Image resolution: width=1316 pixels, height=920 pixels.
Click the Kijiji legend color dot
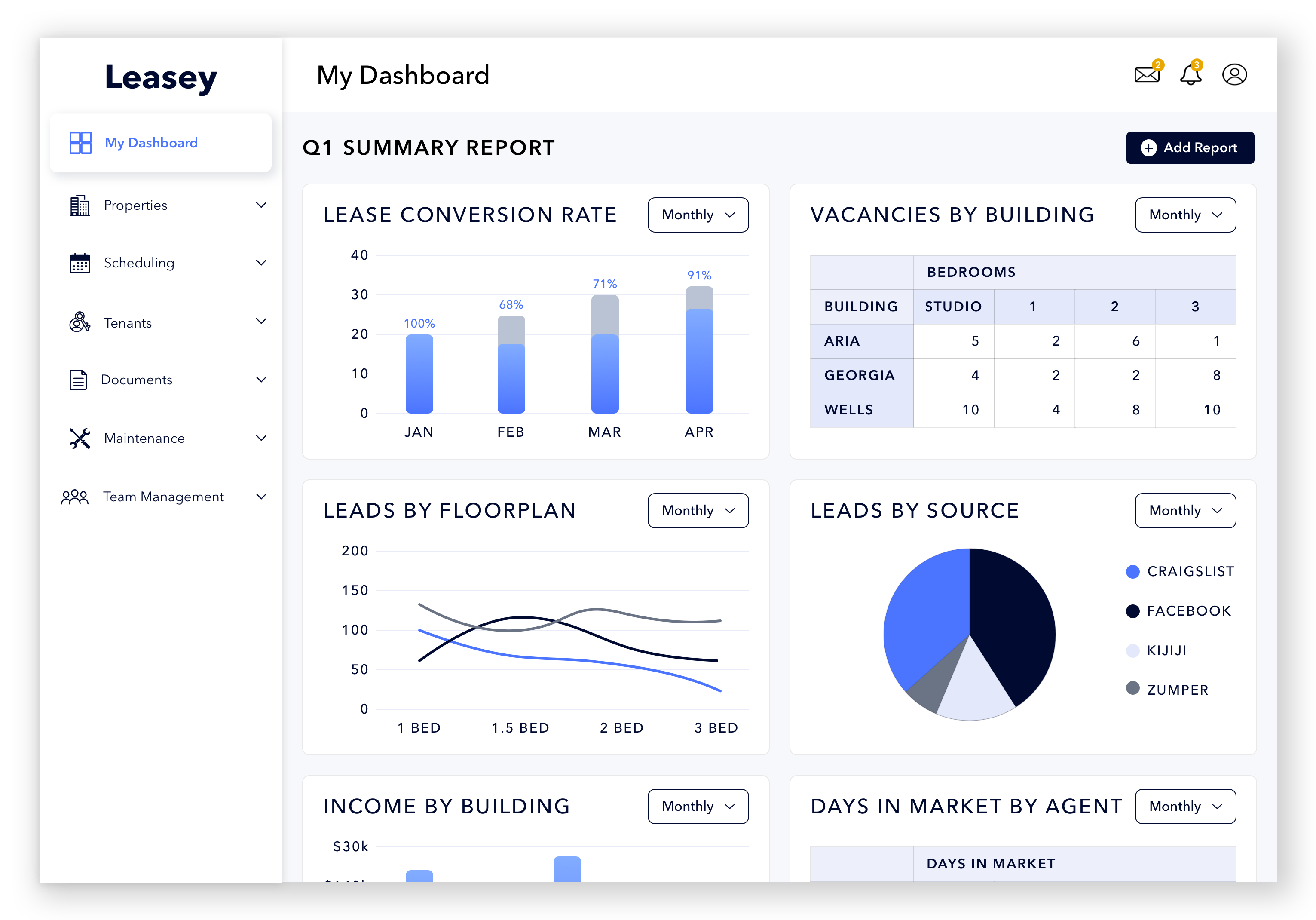1132,650
